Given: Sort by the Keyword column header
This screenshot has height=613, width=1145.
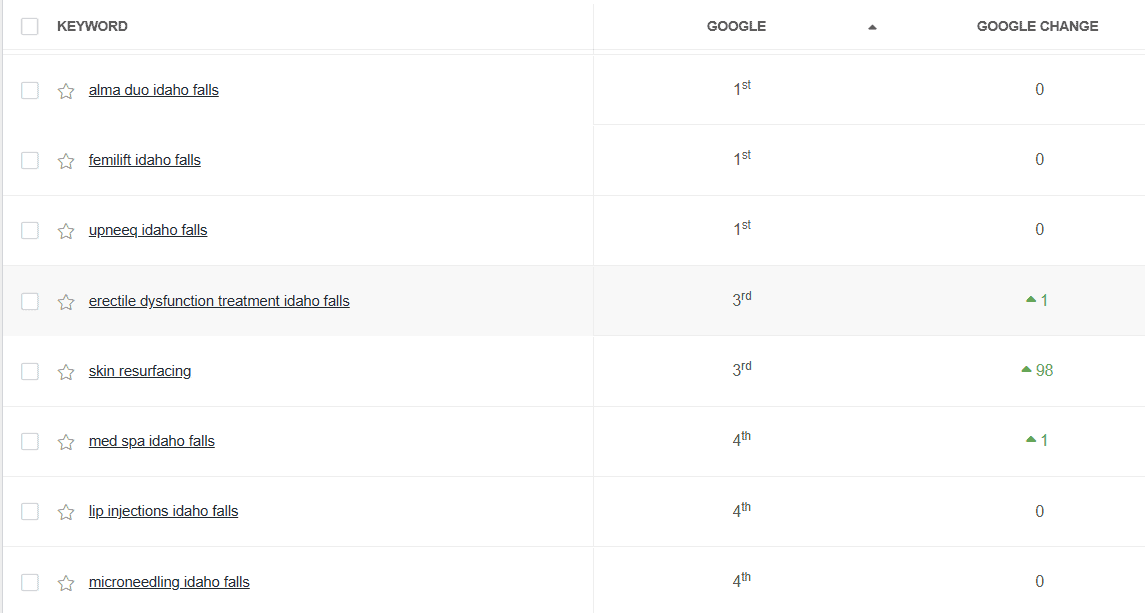Looking at the screenshot, I should (x=92, y=26).
